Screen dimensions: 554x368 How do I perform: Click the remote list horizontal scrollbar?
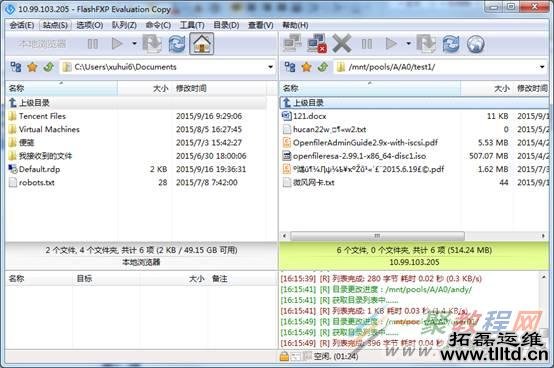[377, 236]
